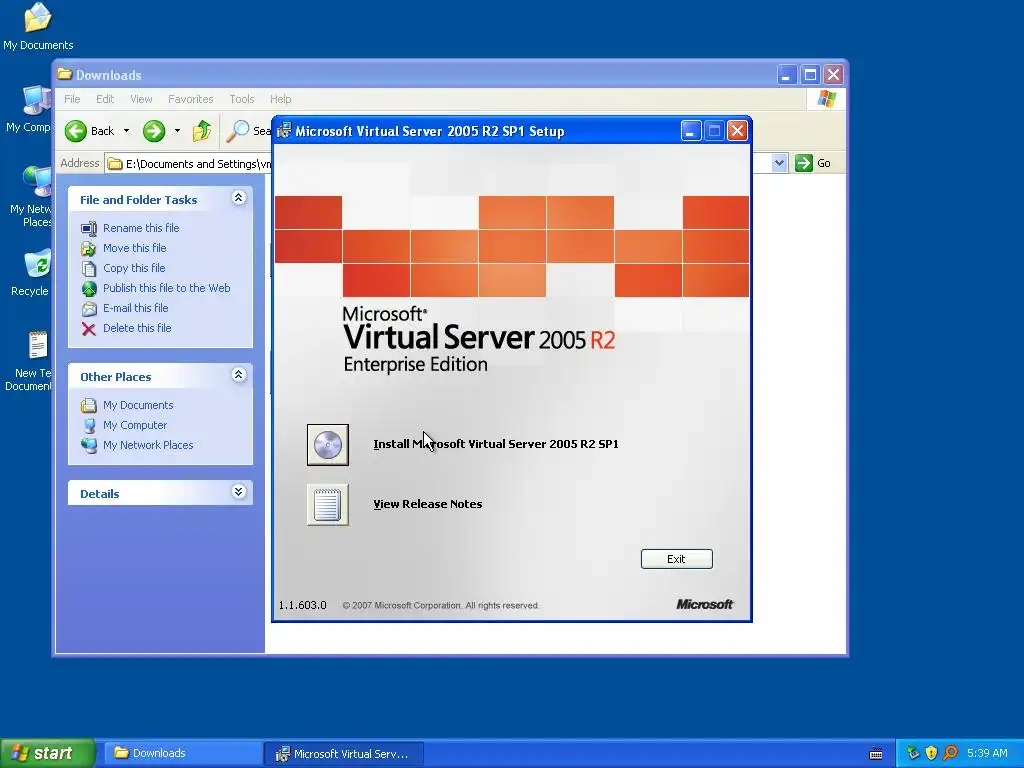Click Copy this file

[134, 268]
